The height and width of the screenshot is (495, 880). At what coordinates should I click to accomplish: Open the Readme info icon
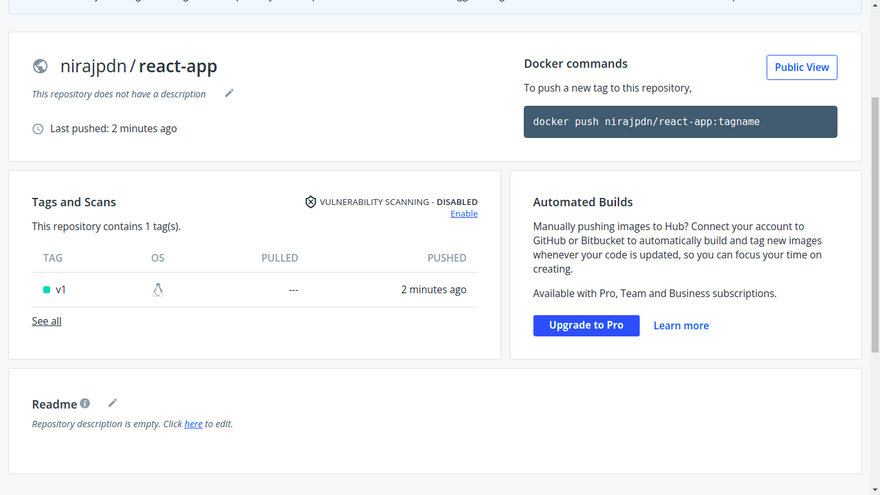click(x=85, y=404)
